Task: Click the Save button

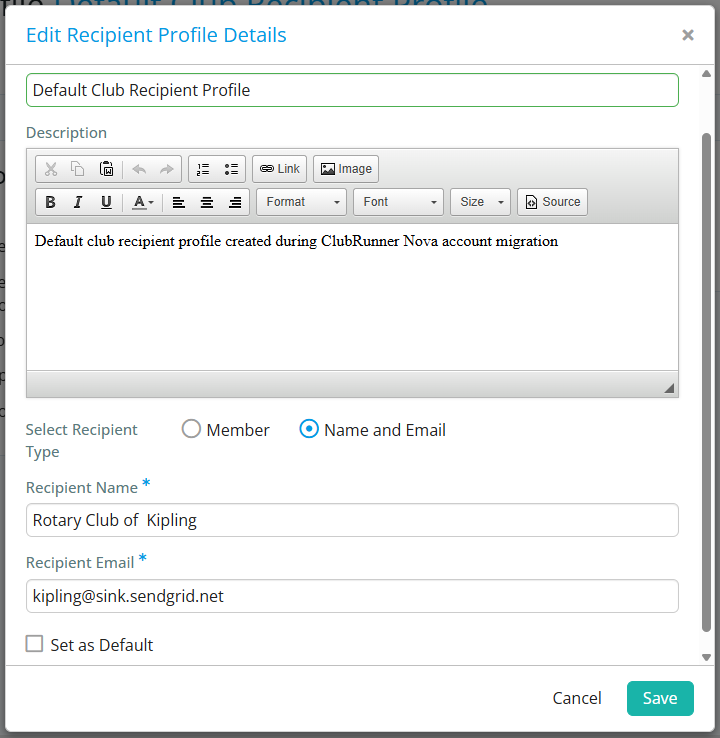Action: [660, 698]
